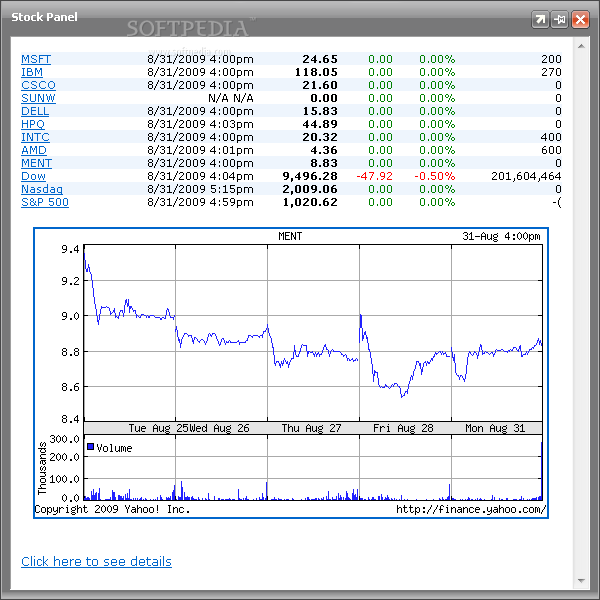
Task: Open the MENT ticker link
Action: click(x=36, y=163)
